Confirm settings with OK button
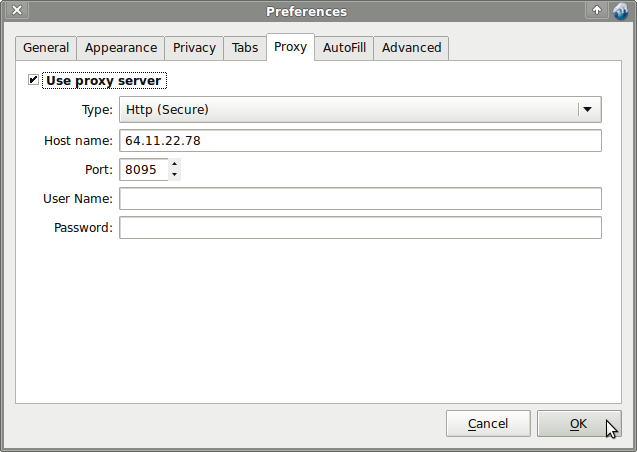 click(578, 424)
